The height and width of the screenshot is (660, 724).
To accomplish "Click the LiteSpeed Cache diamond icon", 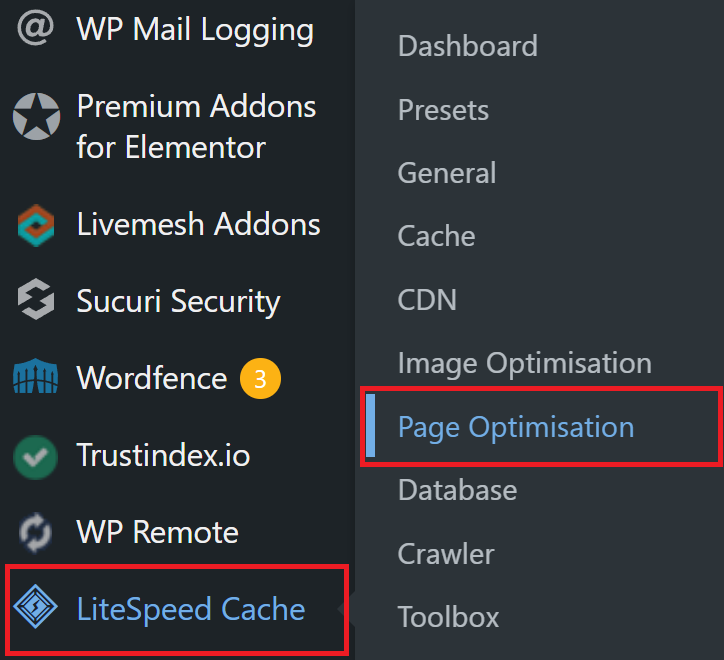I will point(36,606).
